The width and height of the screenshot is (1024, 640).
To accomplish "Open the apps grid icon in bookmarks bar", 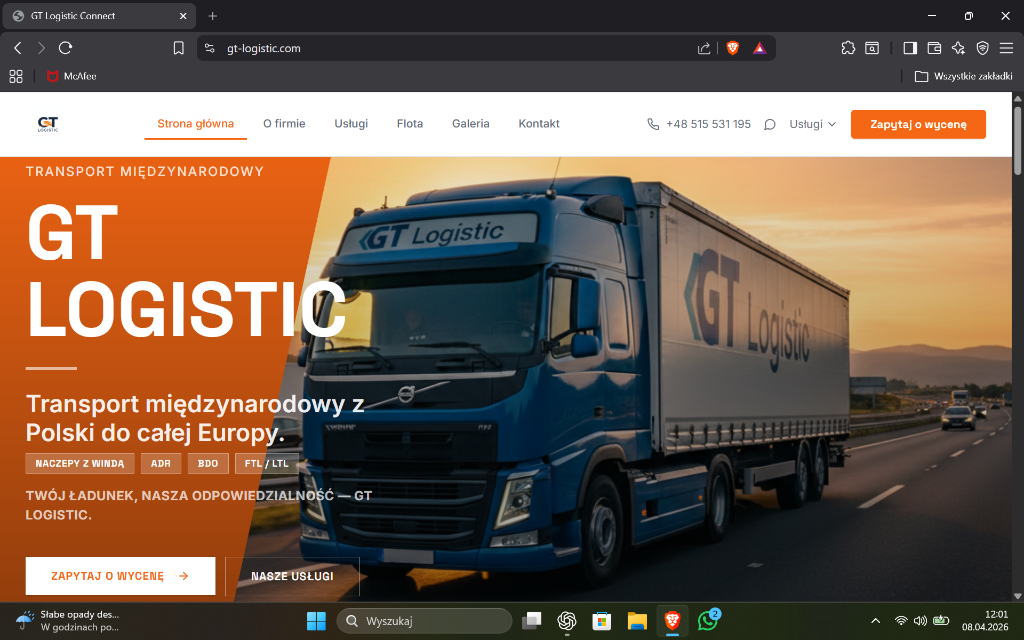I will click(x=16, y=76).
